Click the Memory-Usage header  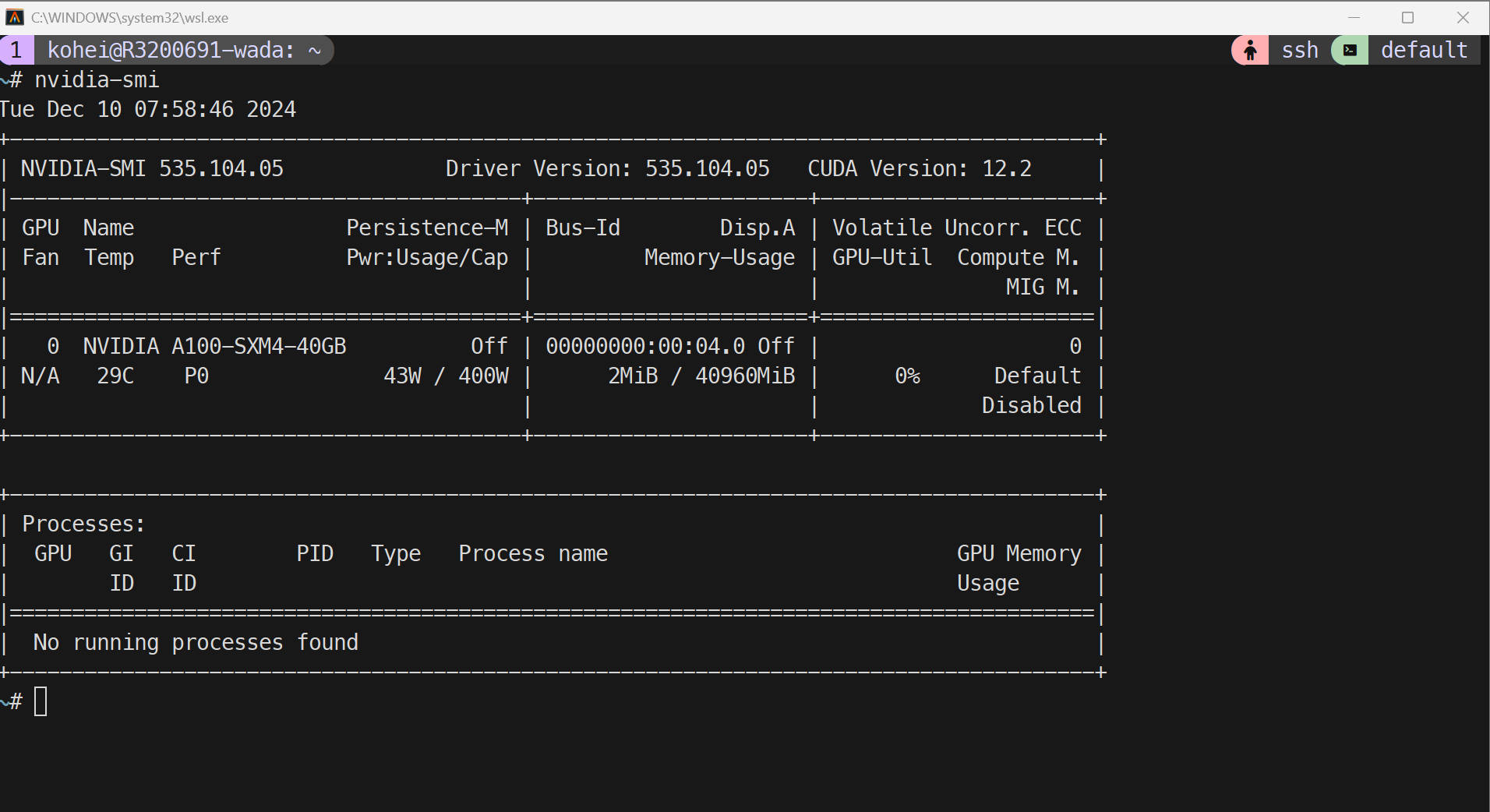point(719,258)
